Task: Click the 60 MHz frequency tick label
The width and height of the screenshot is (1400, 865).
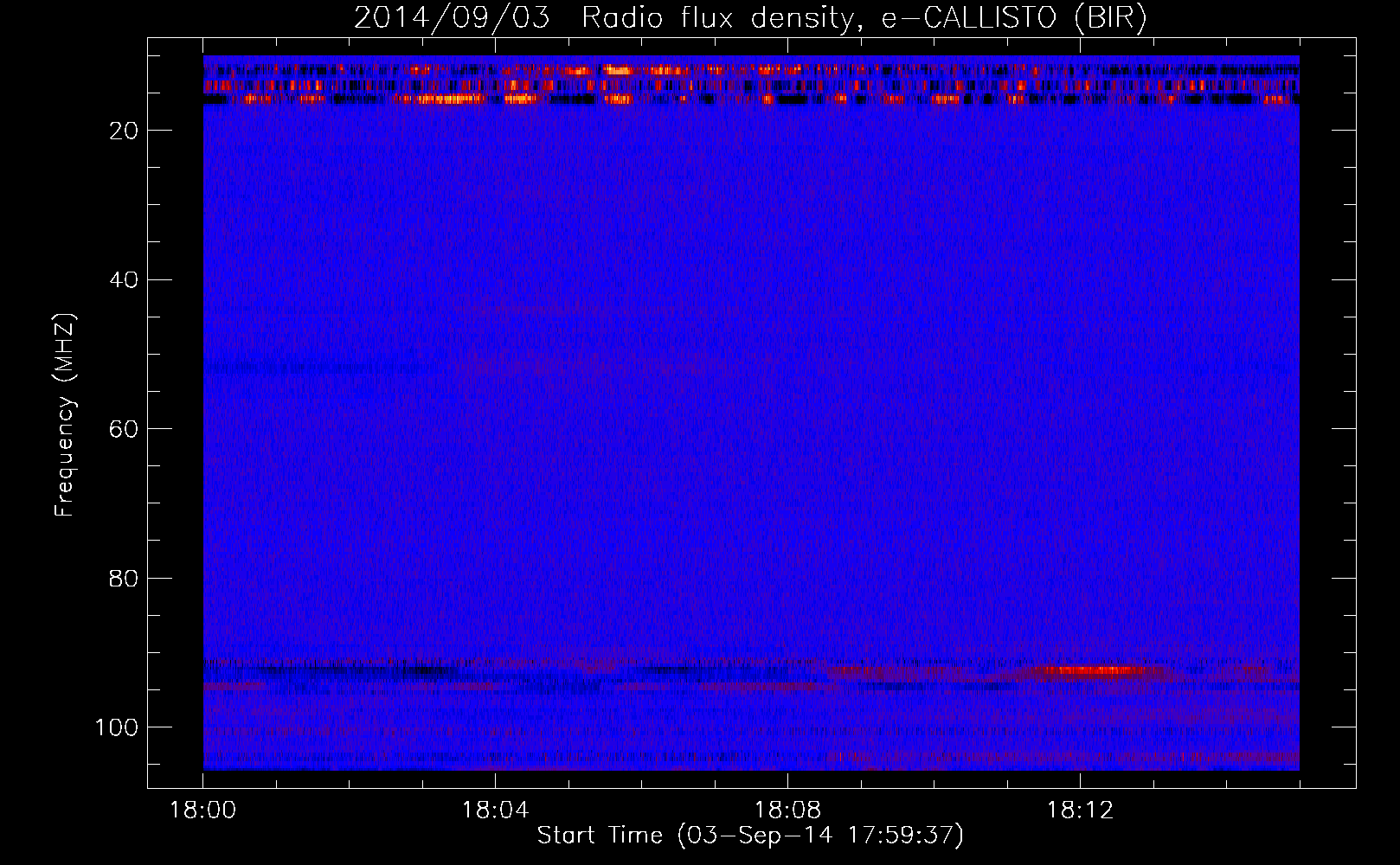Action: (x=125, y=430)
